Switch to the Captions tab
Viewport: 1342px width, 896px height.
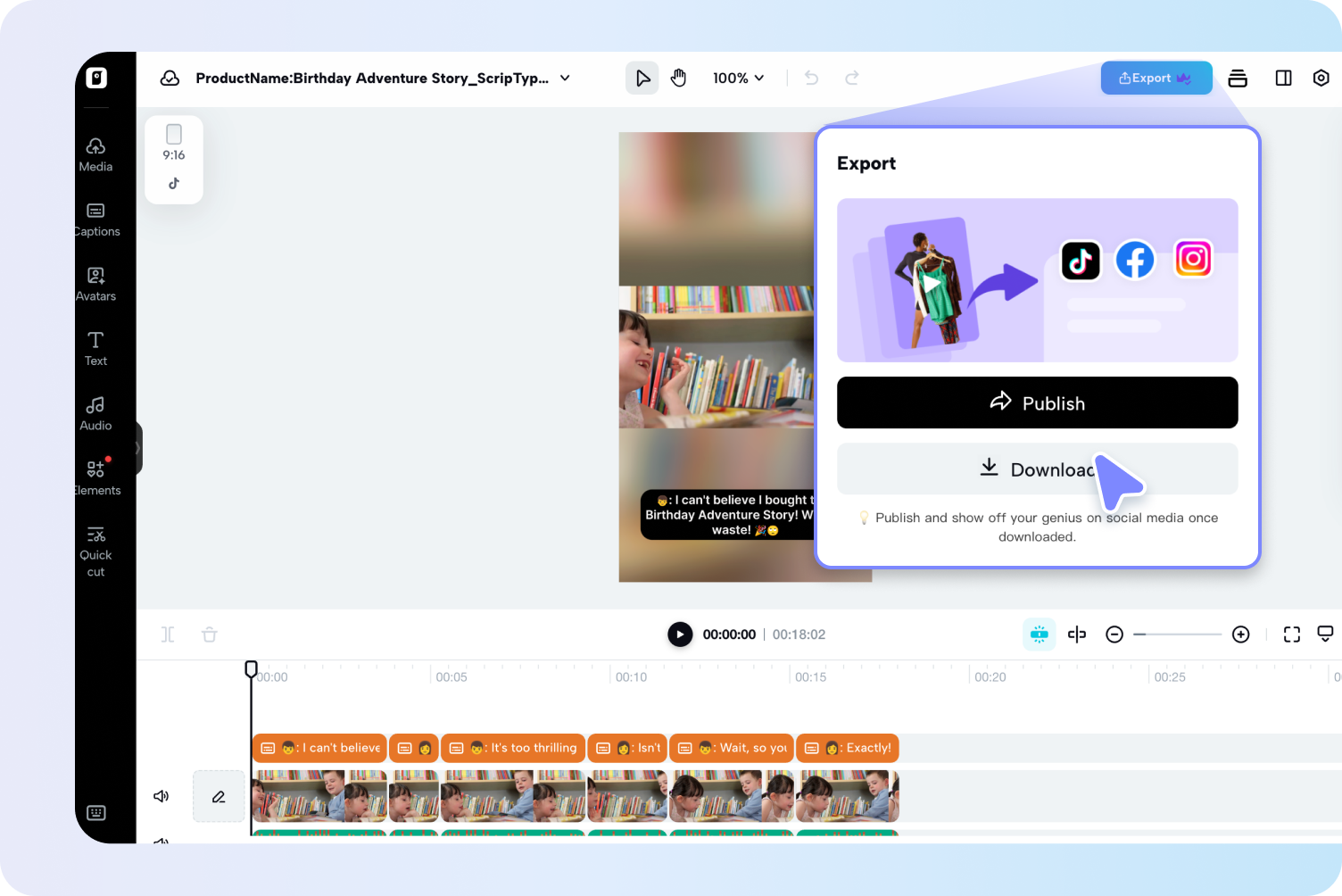(95, 219)
